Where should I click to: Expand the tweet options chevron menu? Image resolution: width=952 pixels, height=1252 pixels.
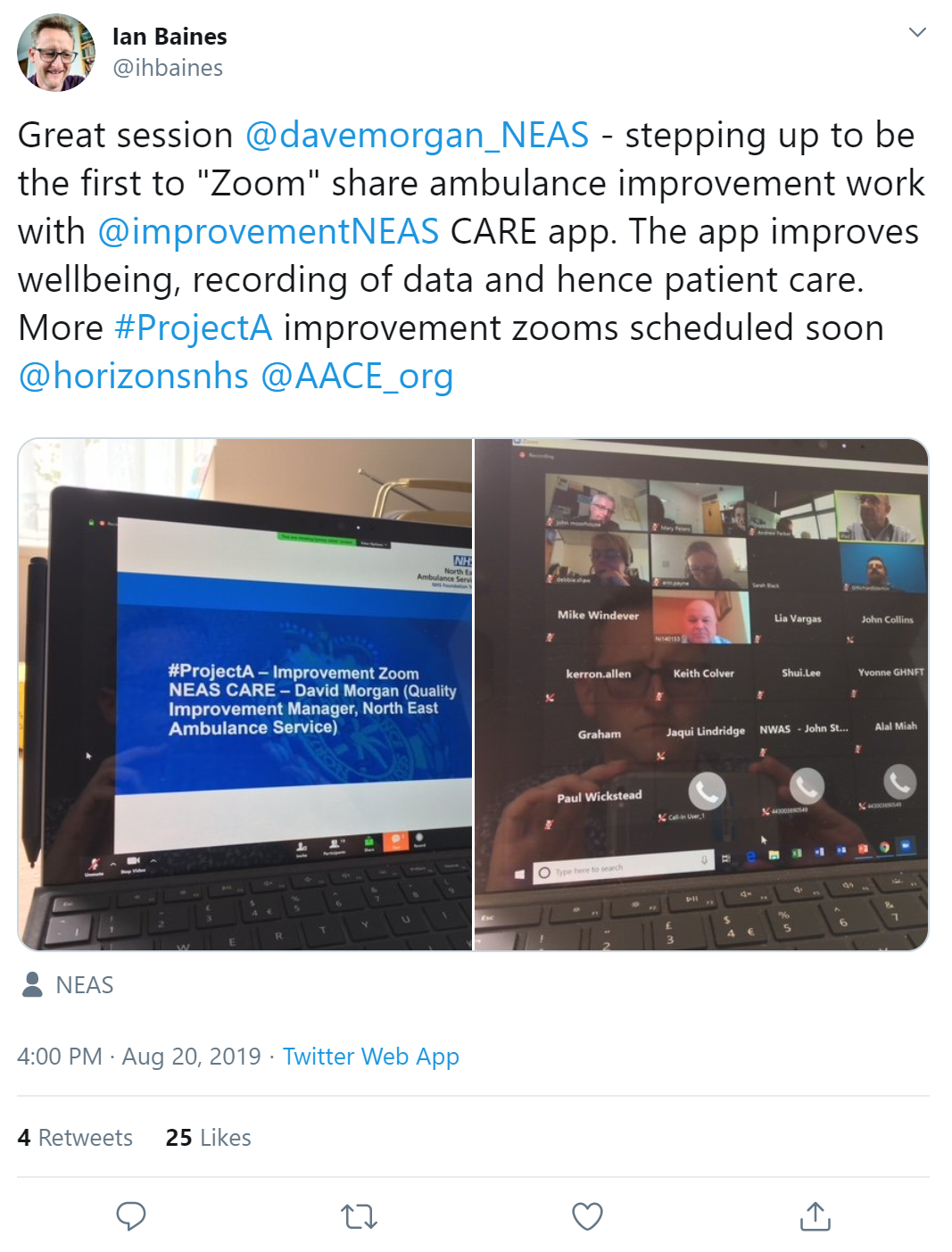(x=917, y=32)
